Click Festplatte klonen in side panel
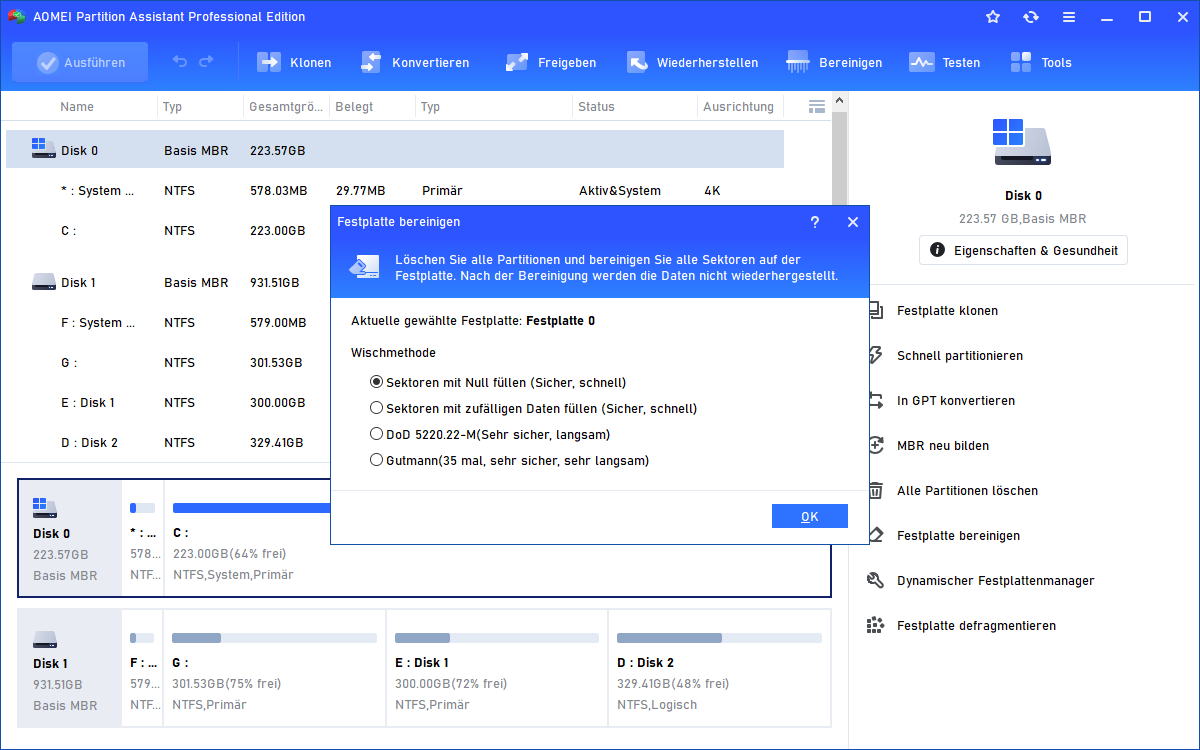The image size is (1200, 750). pos(947,311)
